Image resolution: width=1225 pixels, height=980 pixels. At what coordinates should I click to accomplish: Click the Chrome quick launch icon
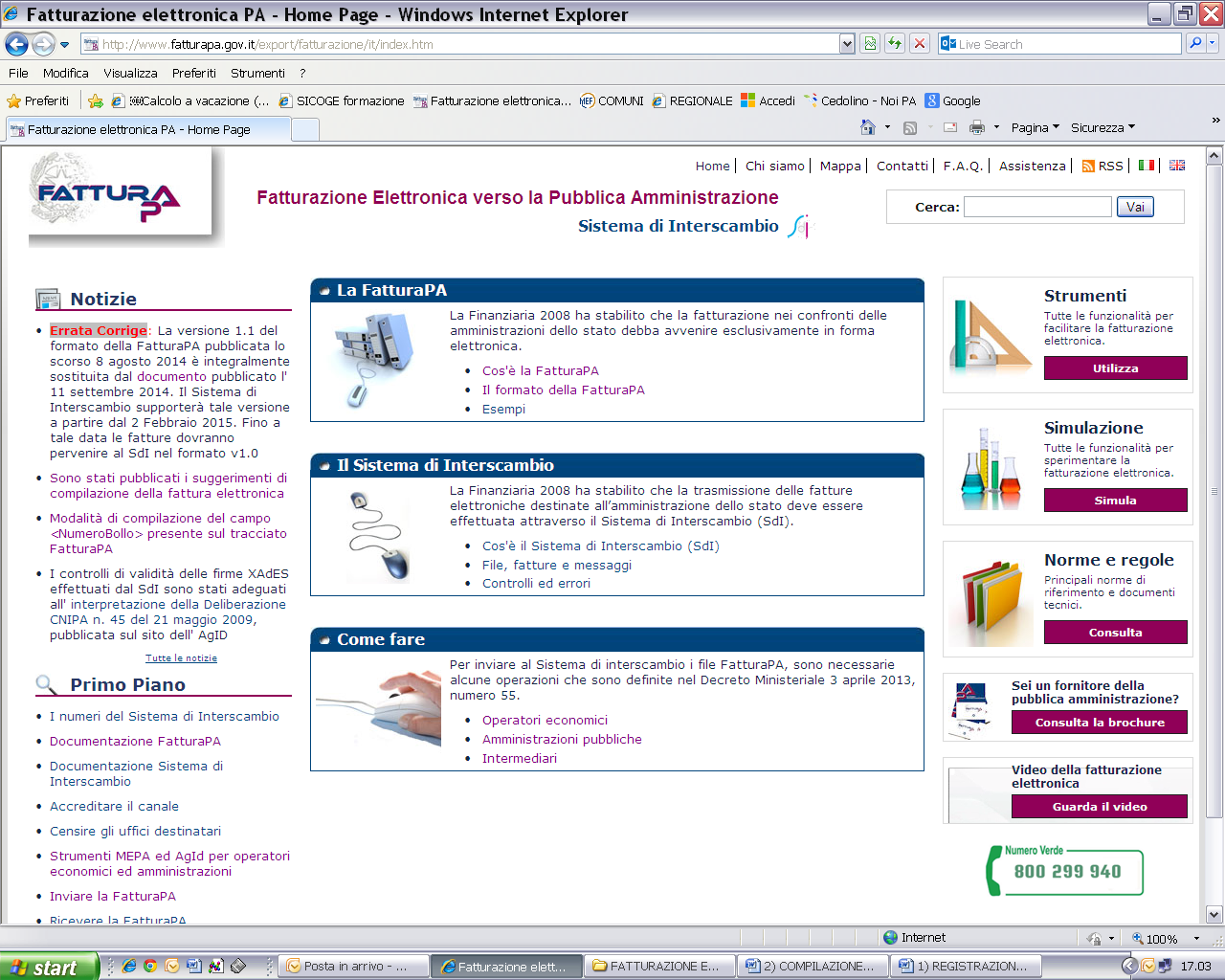click(150, 966)
